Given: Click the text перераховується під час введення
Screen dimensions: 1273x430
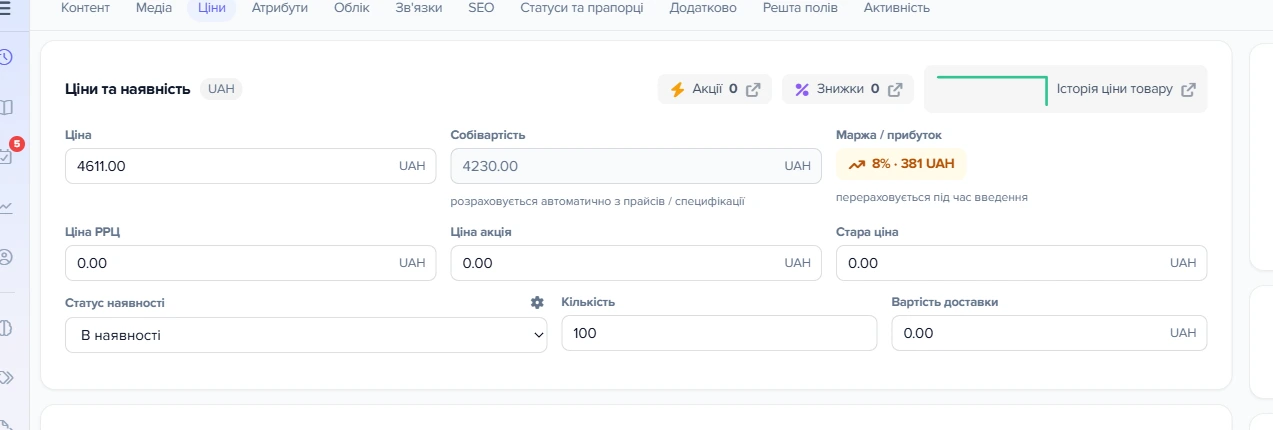Looking at the screenshot, I should coord(932,197).
